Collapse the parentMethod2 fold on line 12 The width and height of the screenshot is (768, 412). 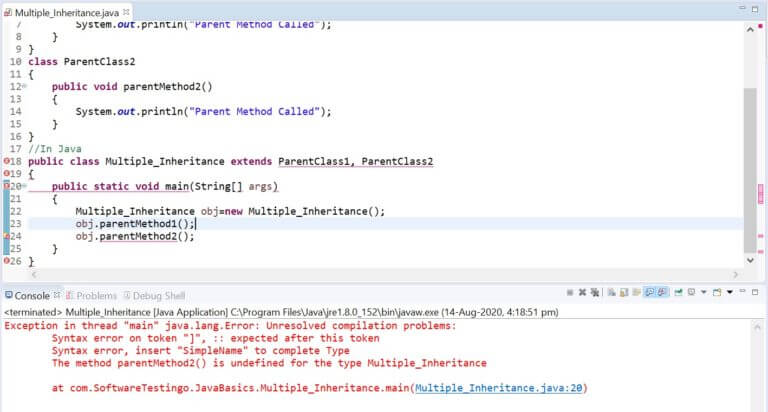tap(24, 88)
